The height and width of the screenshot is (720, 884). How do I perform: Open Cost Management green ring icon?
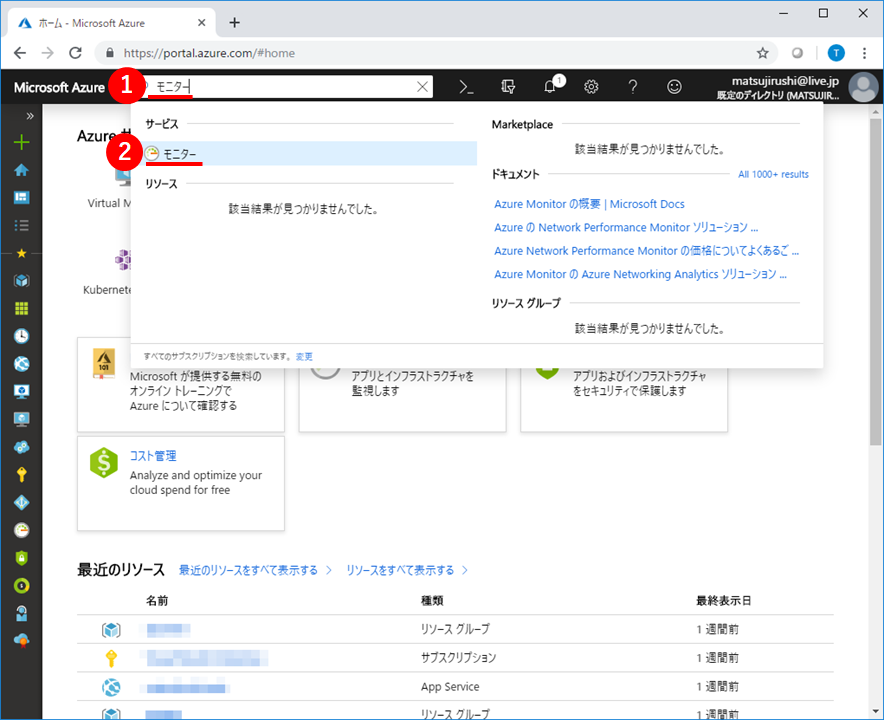21,586
